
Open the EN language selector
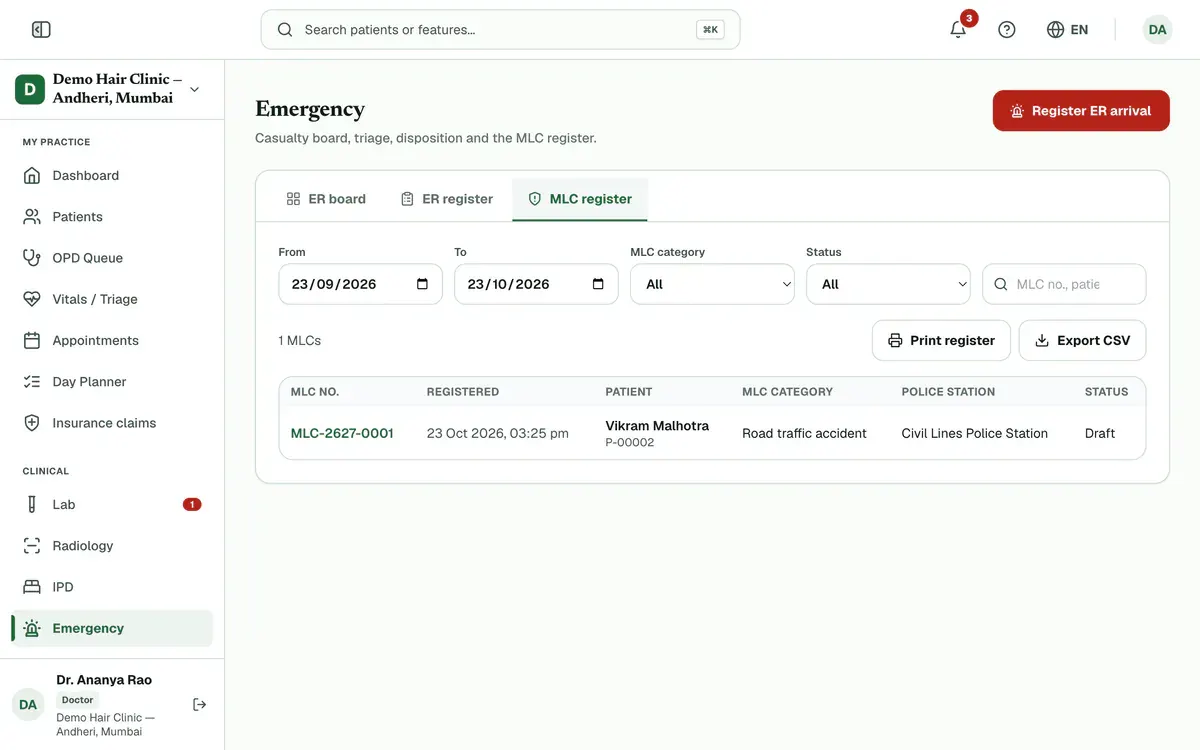[x=1067, y=30]
